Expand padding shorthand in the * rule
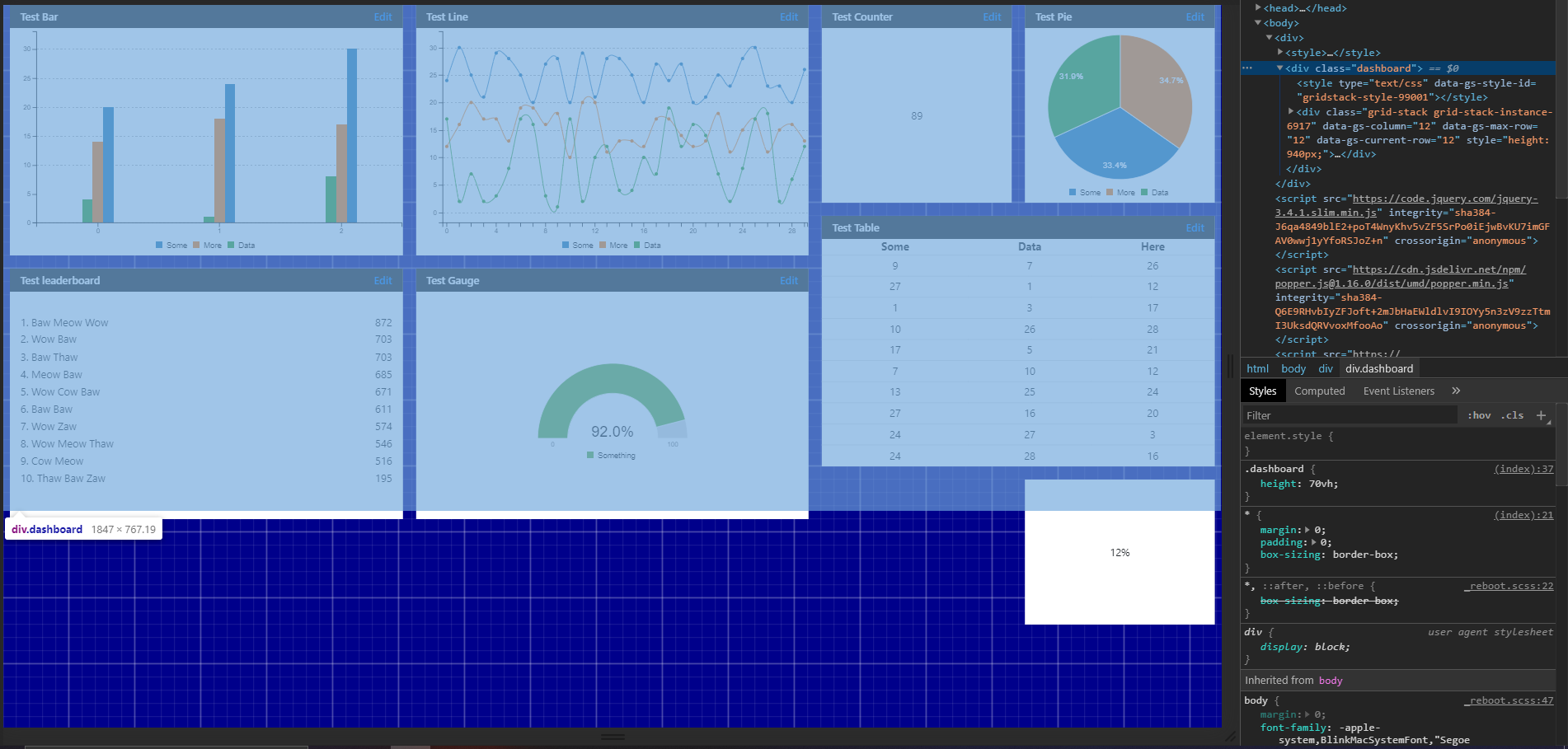The image size is (1568, 749). (x=1315, y=542)
